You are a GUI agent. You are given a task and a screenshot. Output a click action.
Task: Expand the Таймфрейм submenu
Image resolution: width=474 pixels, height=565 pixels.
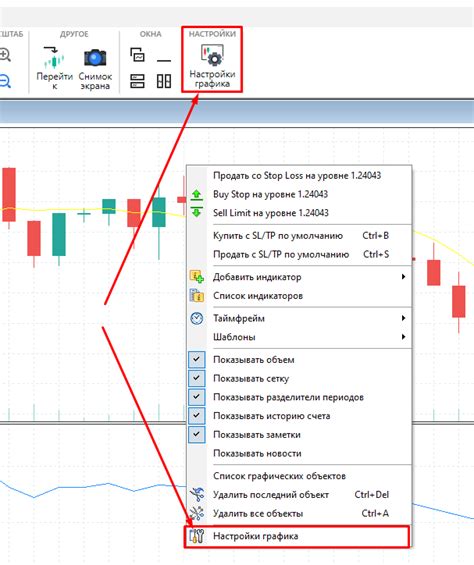point(299,318)
